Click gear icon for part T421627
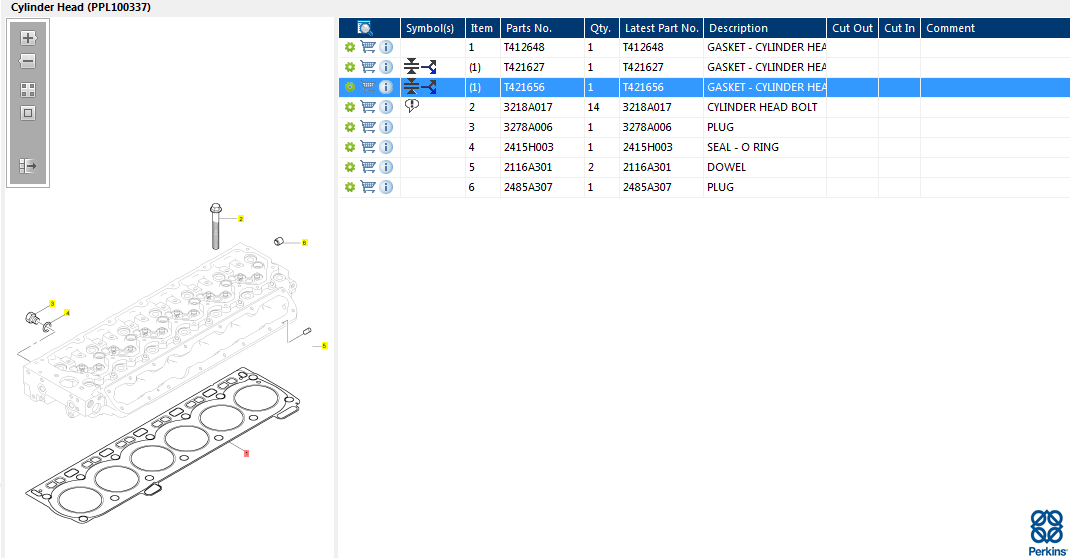1070x558 pixels. click(x=349, y=67)
